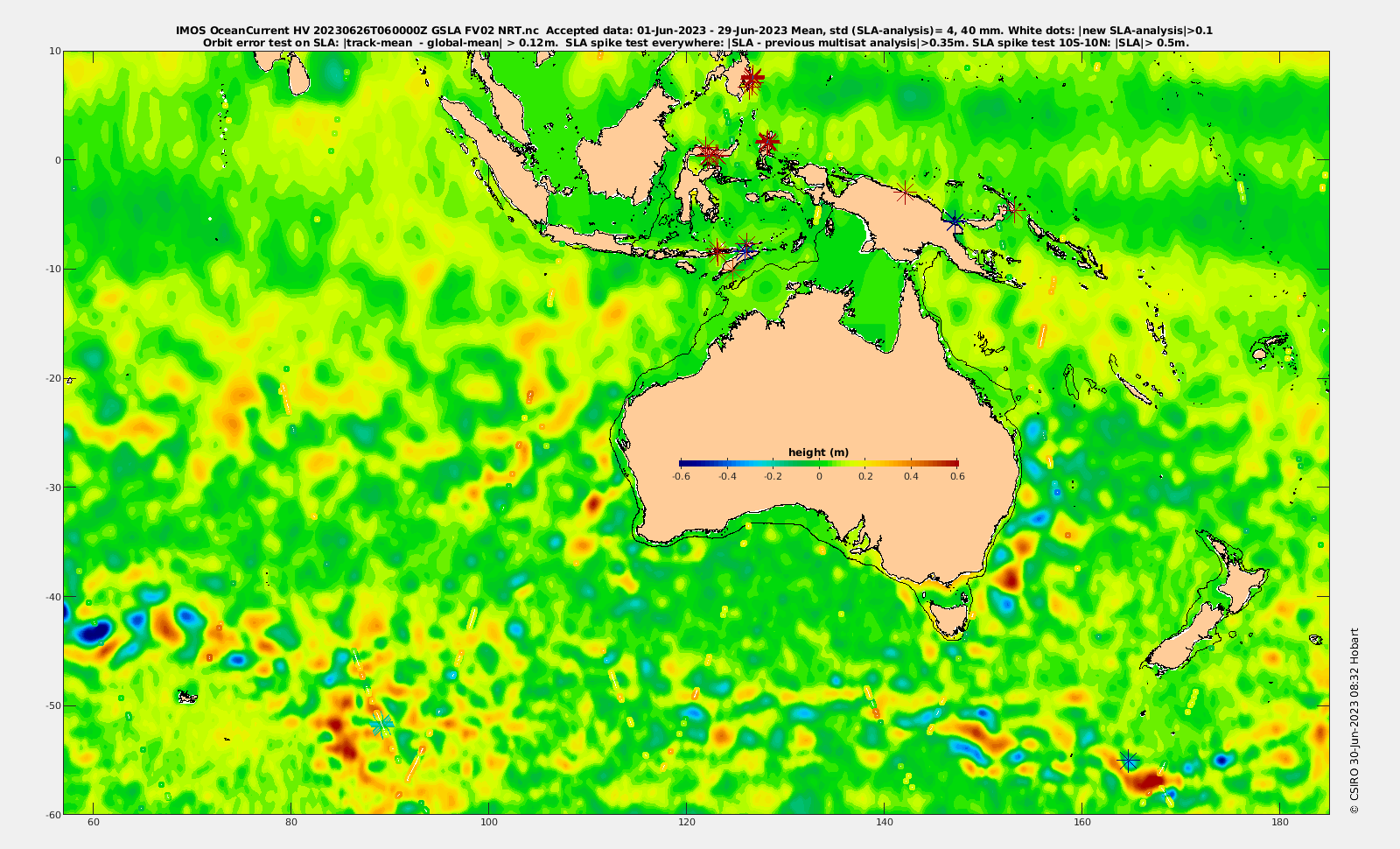
Task: Click the longitude axis label '120'
Action: tap(687, 823)
